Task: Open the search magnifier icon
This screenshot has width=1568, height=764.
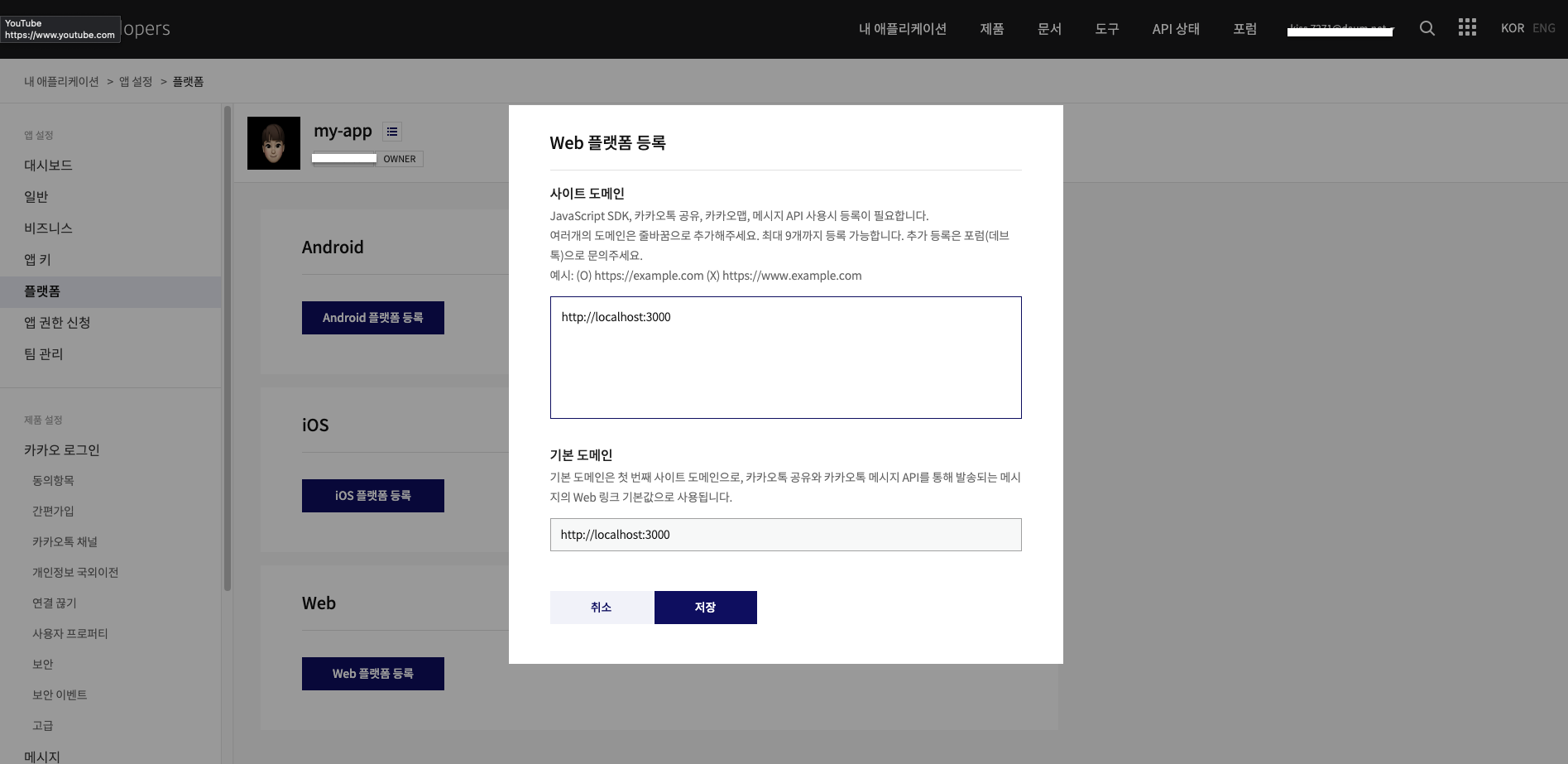Action: (x=1427, y=28)
